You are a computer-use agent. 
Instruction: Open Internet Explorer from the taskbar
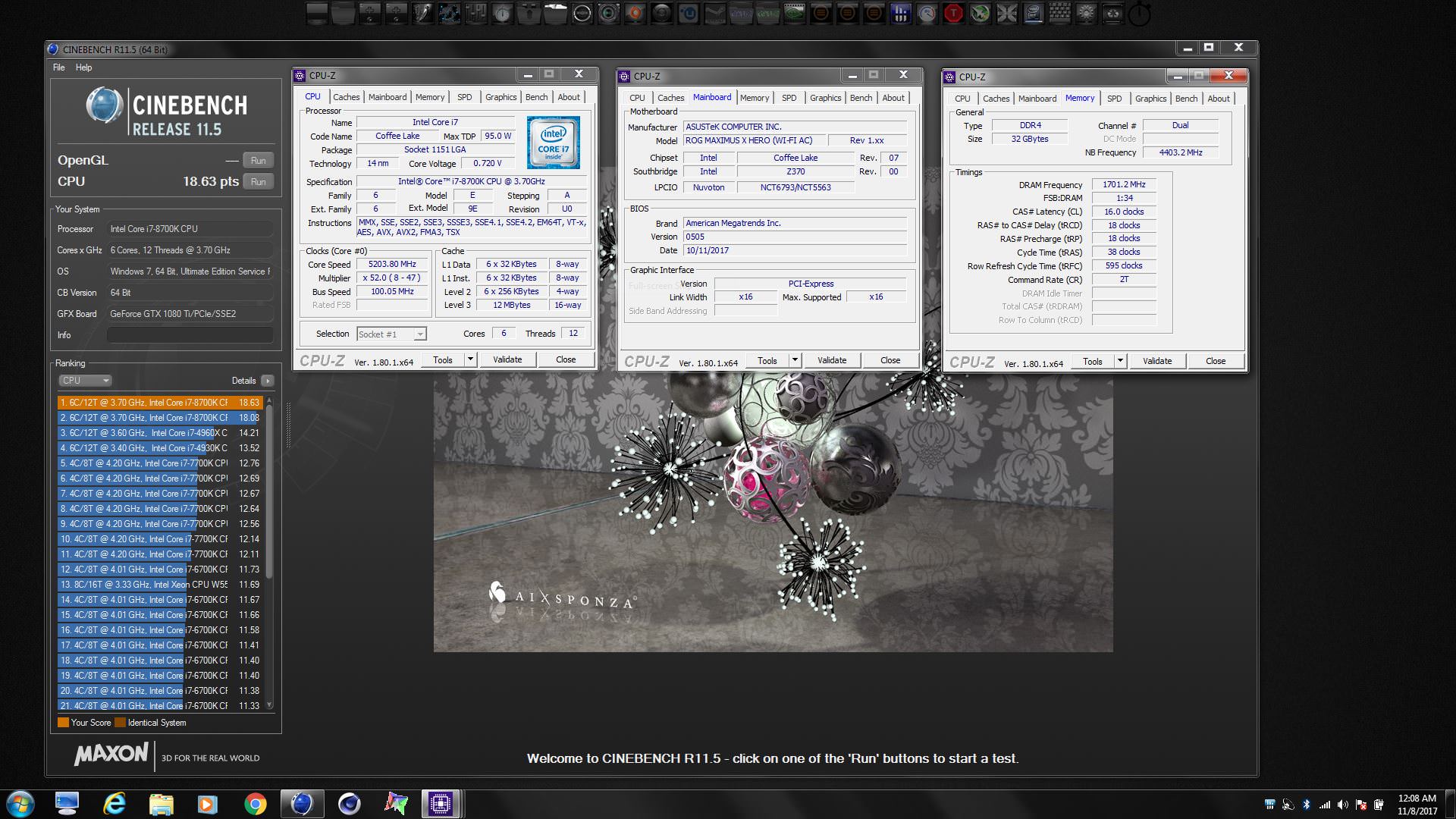click(115, 804)
